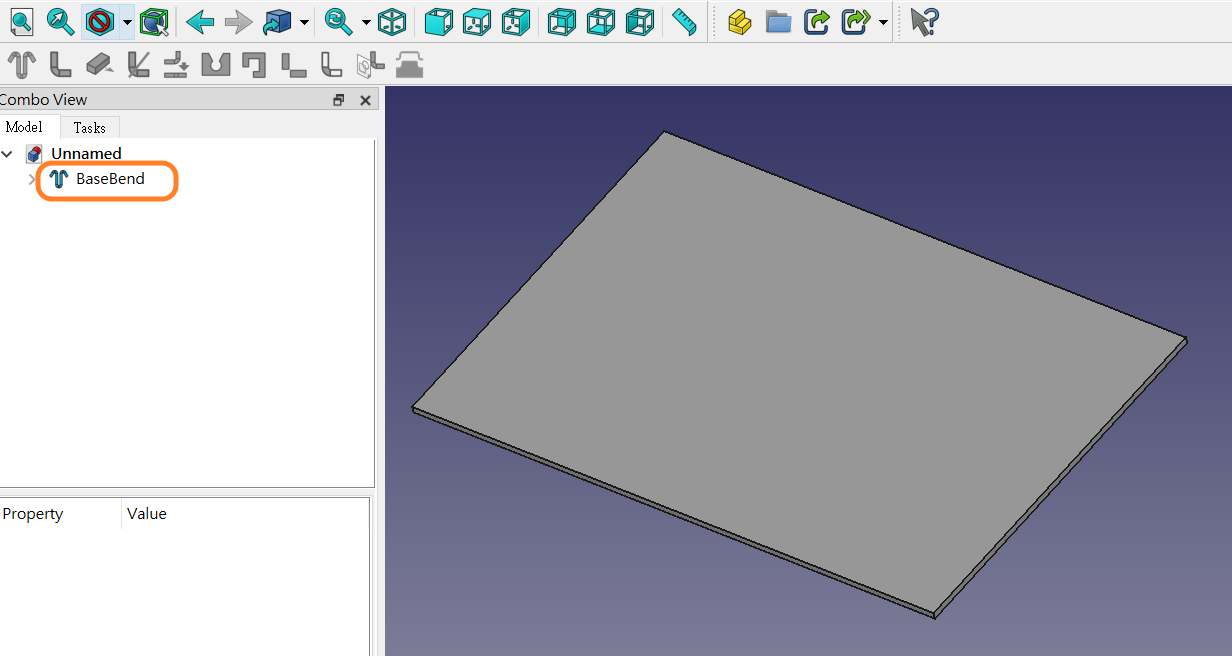Click the What's This help cursor icon
Screen dimensions: 1232x656
[x=924, y=21]
